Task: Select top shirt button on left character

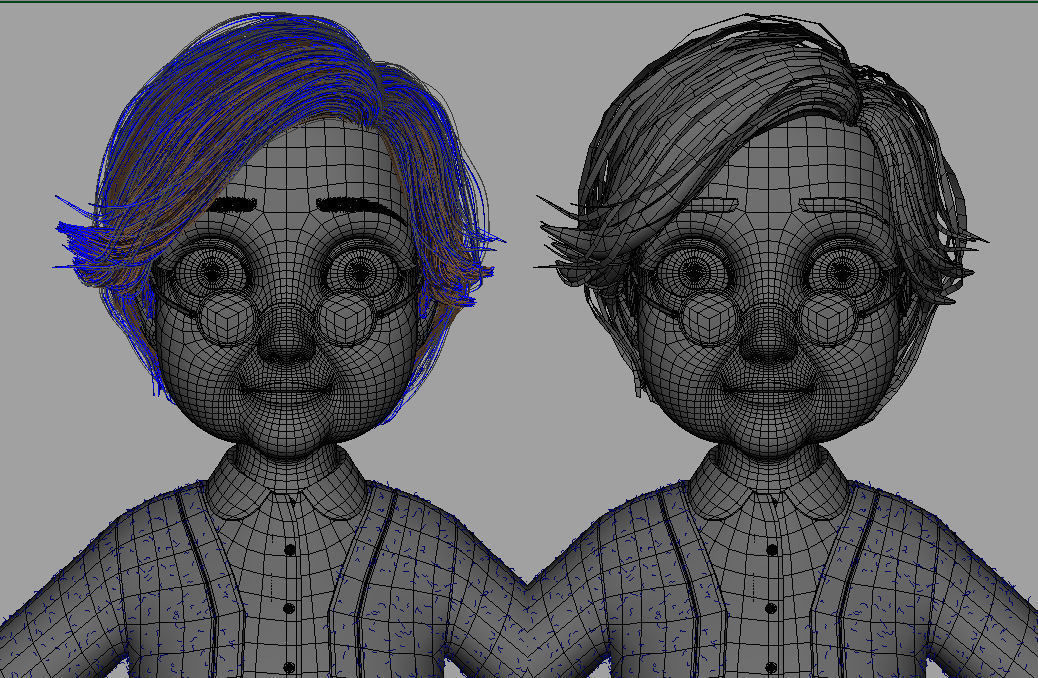Action: coord(289,550)
